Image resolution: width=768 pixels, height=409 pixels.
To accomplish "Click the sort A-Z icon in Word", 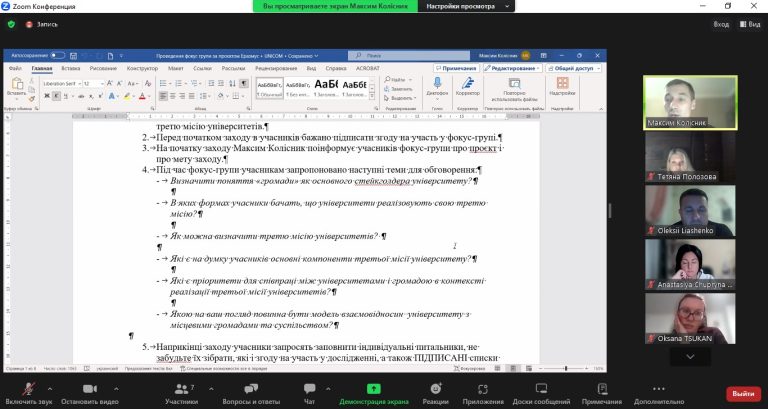I will pyautogui.click(x=232, y=84).
